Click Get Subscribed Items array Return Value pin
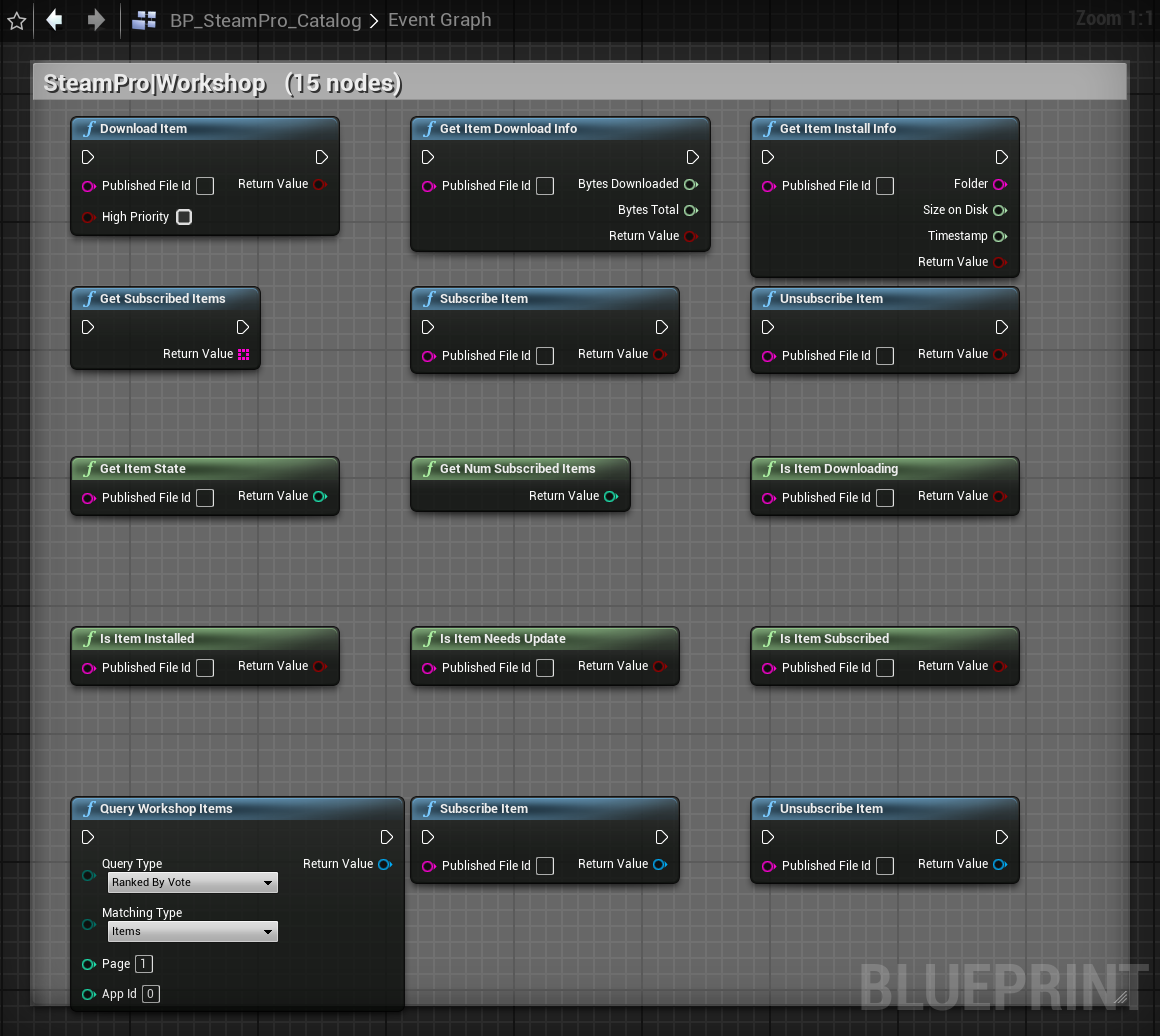The width and height of the screenshot is (1160, 1036). tap(243, 354)
